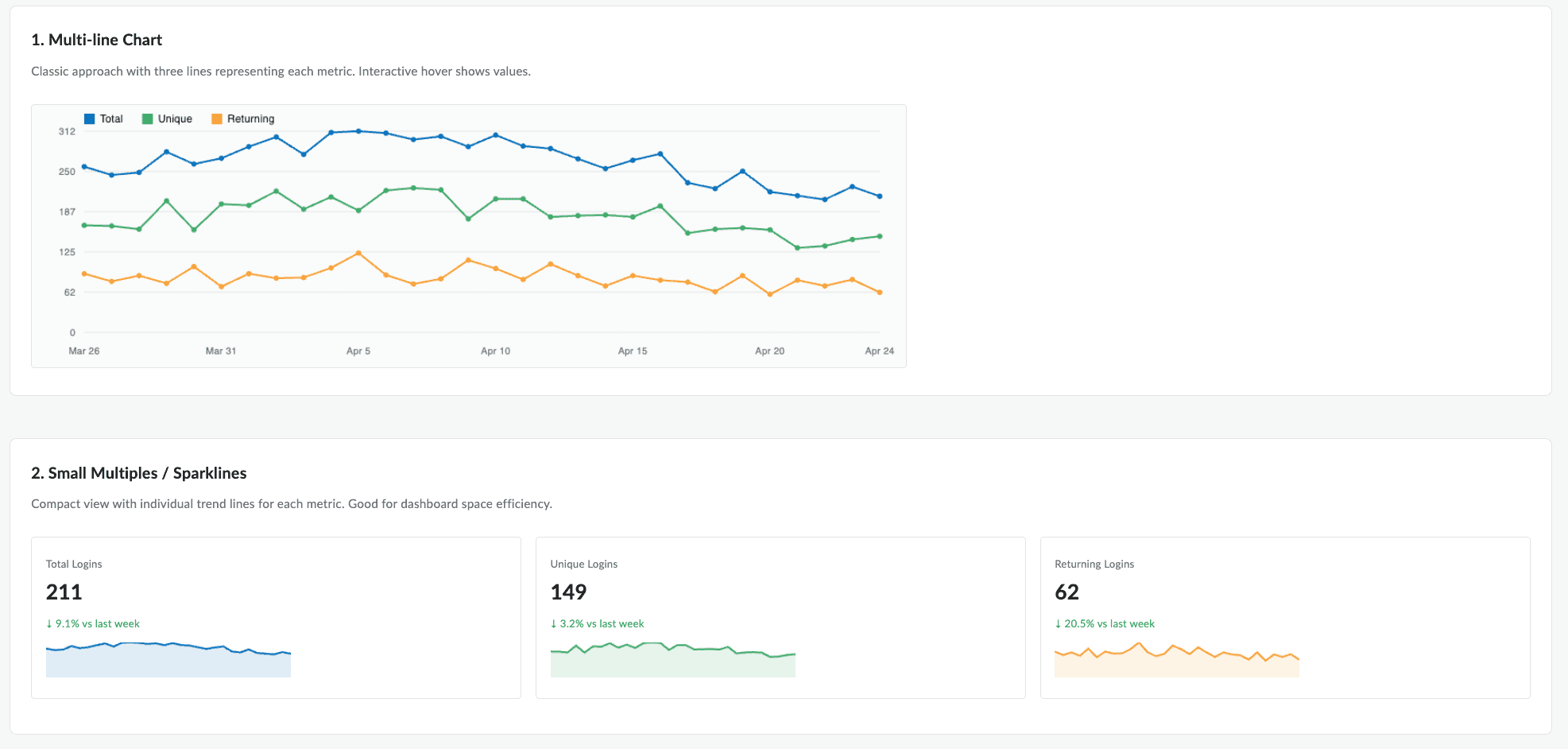Click the Returning legend label
The image size is (1568, 749).
pos(250,119)
